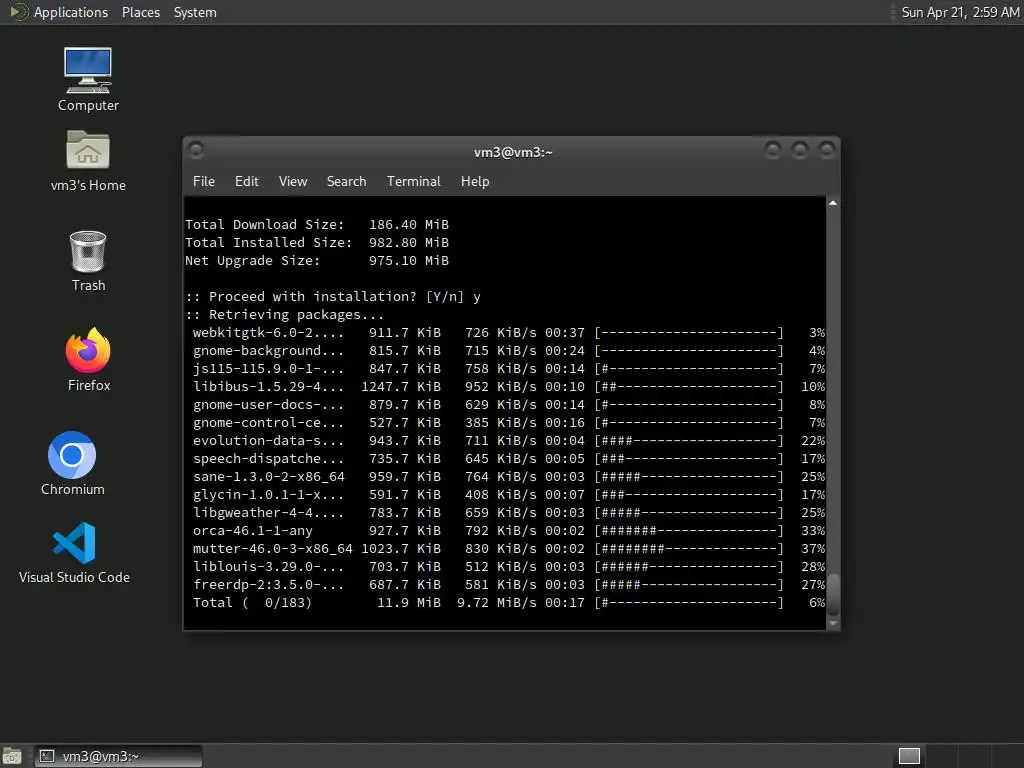
Task: Click the 'Total Installed Size:' line
Action: click(317, 242)
